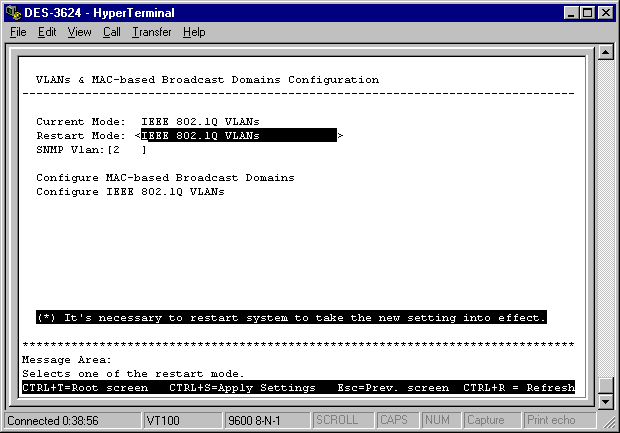Open the Transfer menu
Viewport: 620px width, 433px height.
tap(152, 32)
